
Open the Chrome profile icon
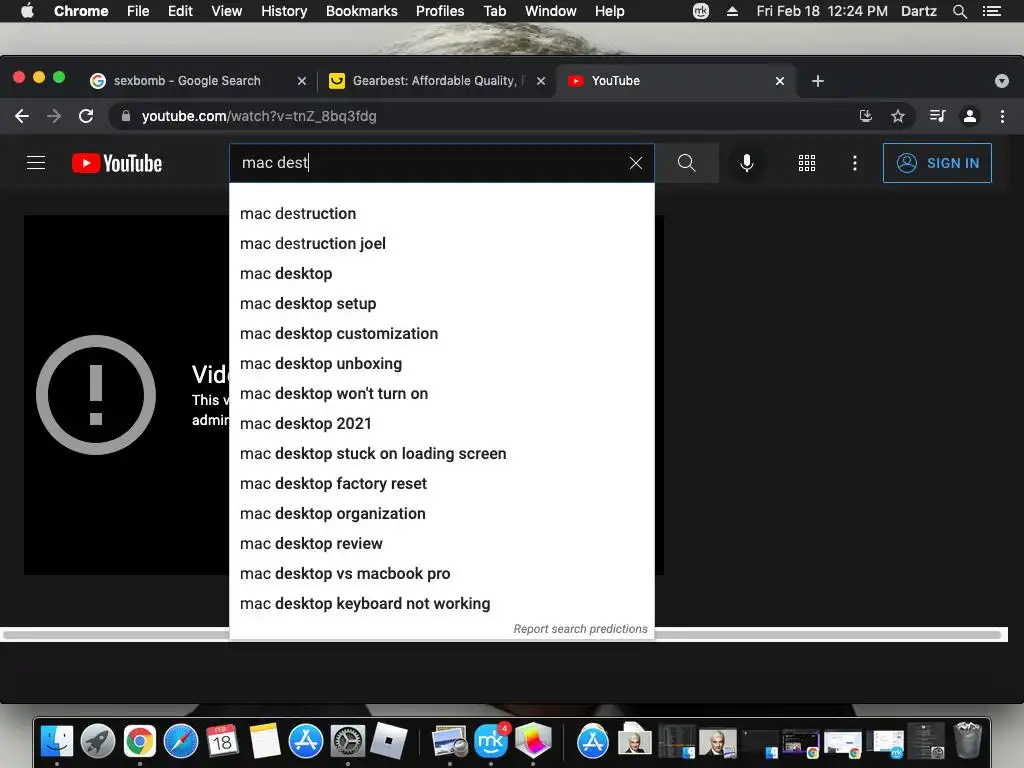[970, 116]
